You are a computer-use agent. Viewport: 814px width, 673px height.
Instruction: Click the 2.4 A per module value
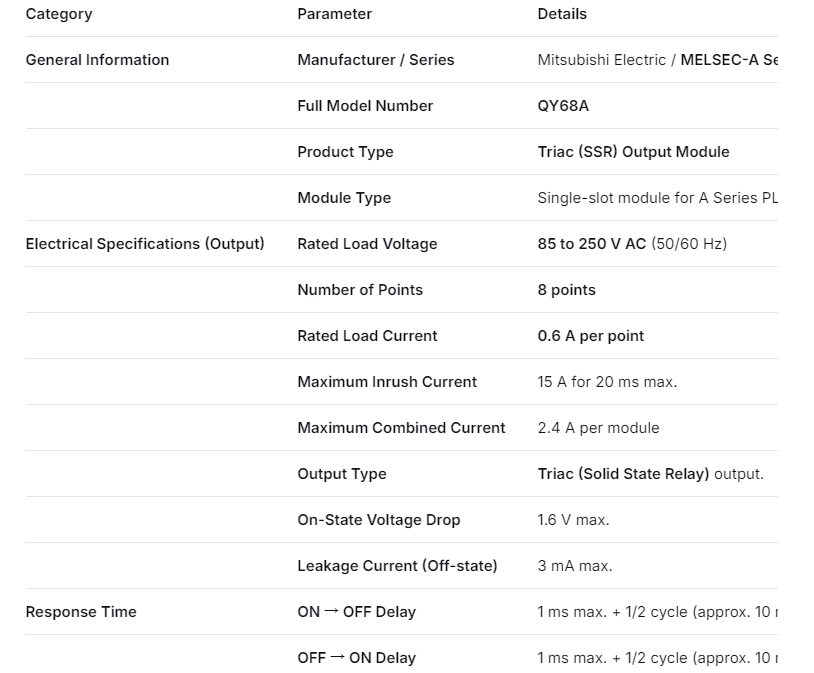tap(598, 428)
